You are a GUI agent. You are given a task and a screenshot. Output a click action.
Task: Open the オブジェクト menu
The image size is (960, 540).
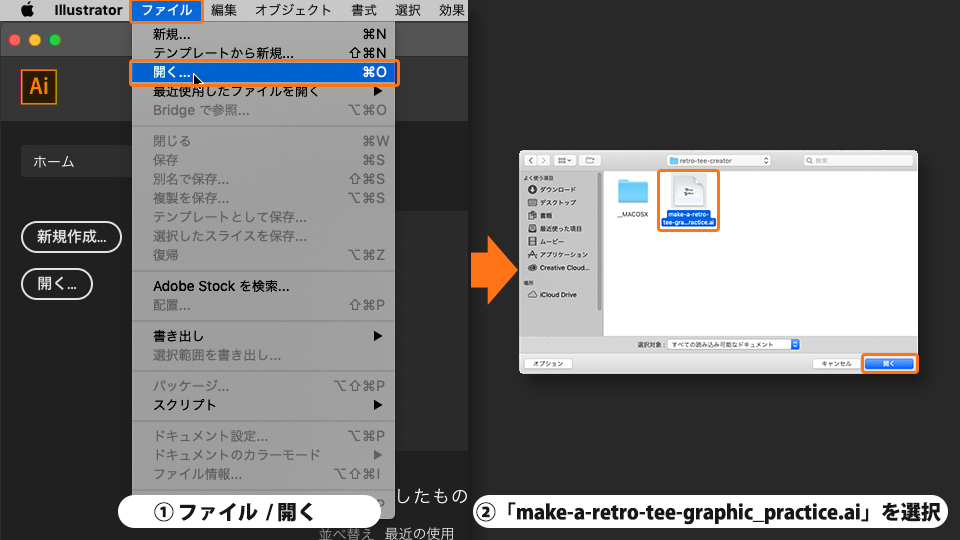[293, 10]
